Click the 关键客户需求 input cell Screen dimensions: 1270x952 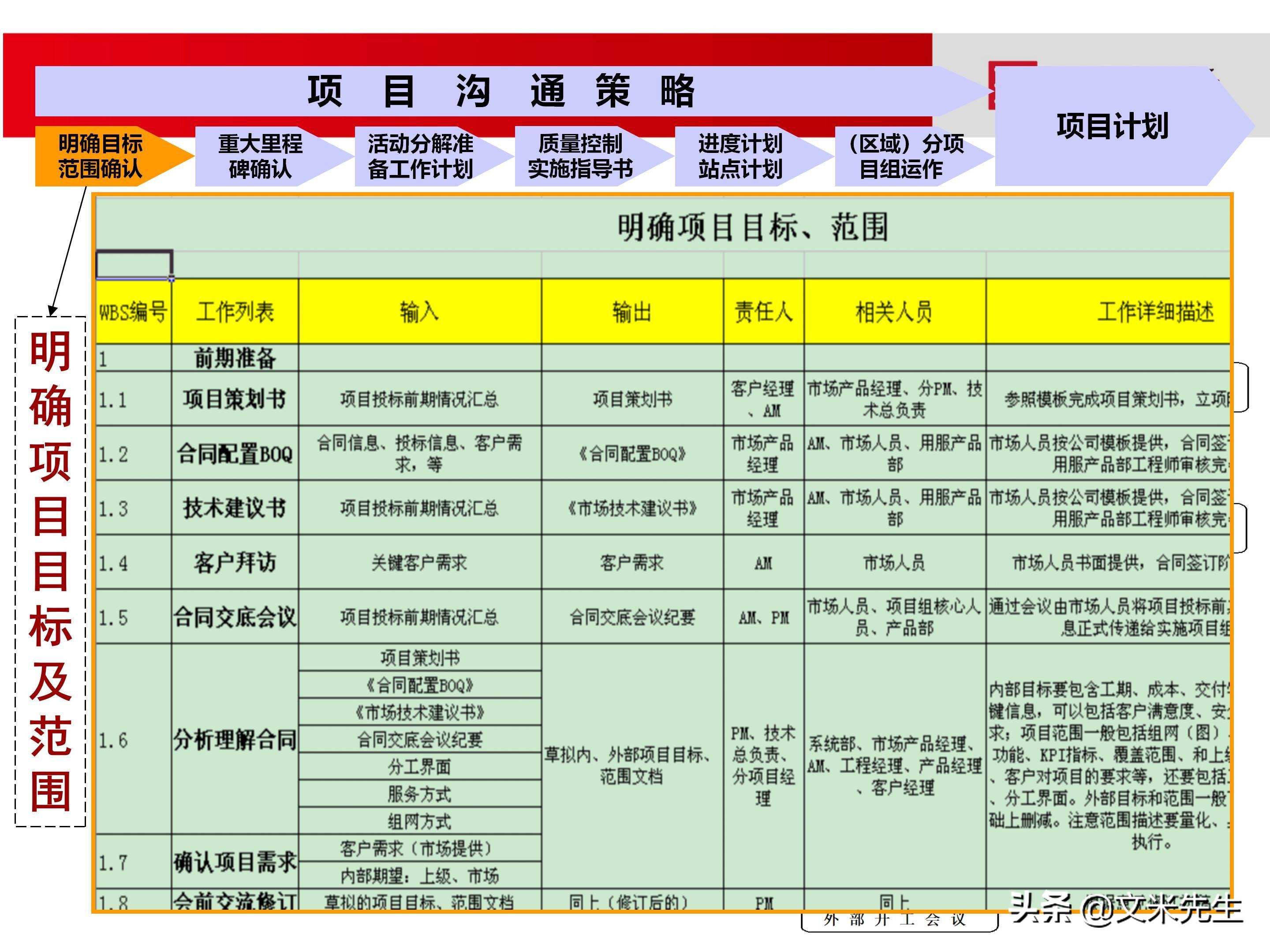pyautogui.click(x=420, y=562)
